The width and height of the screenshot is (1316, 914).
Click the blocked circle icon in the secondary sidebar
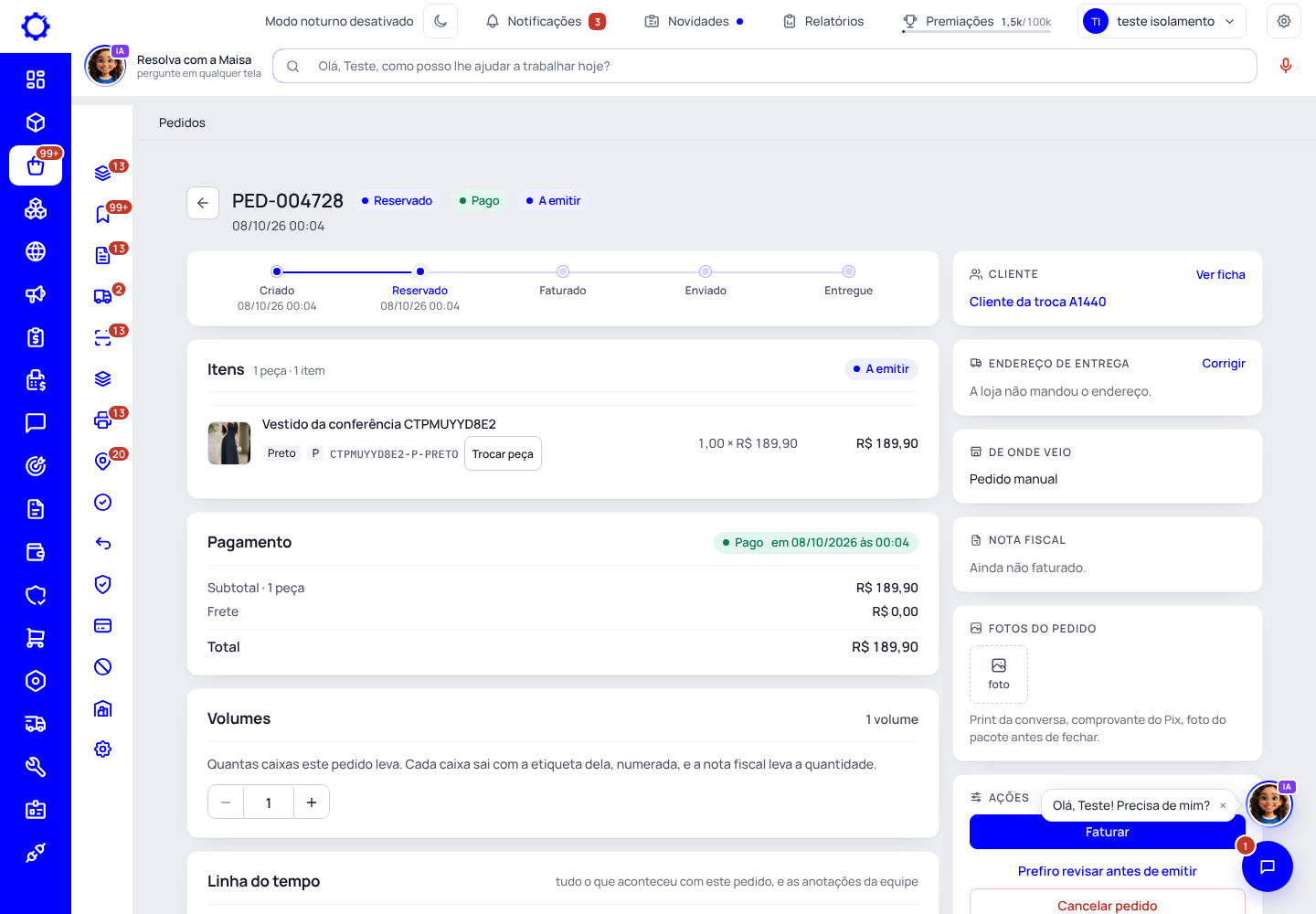[x=103, y=666]
